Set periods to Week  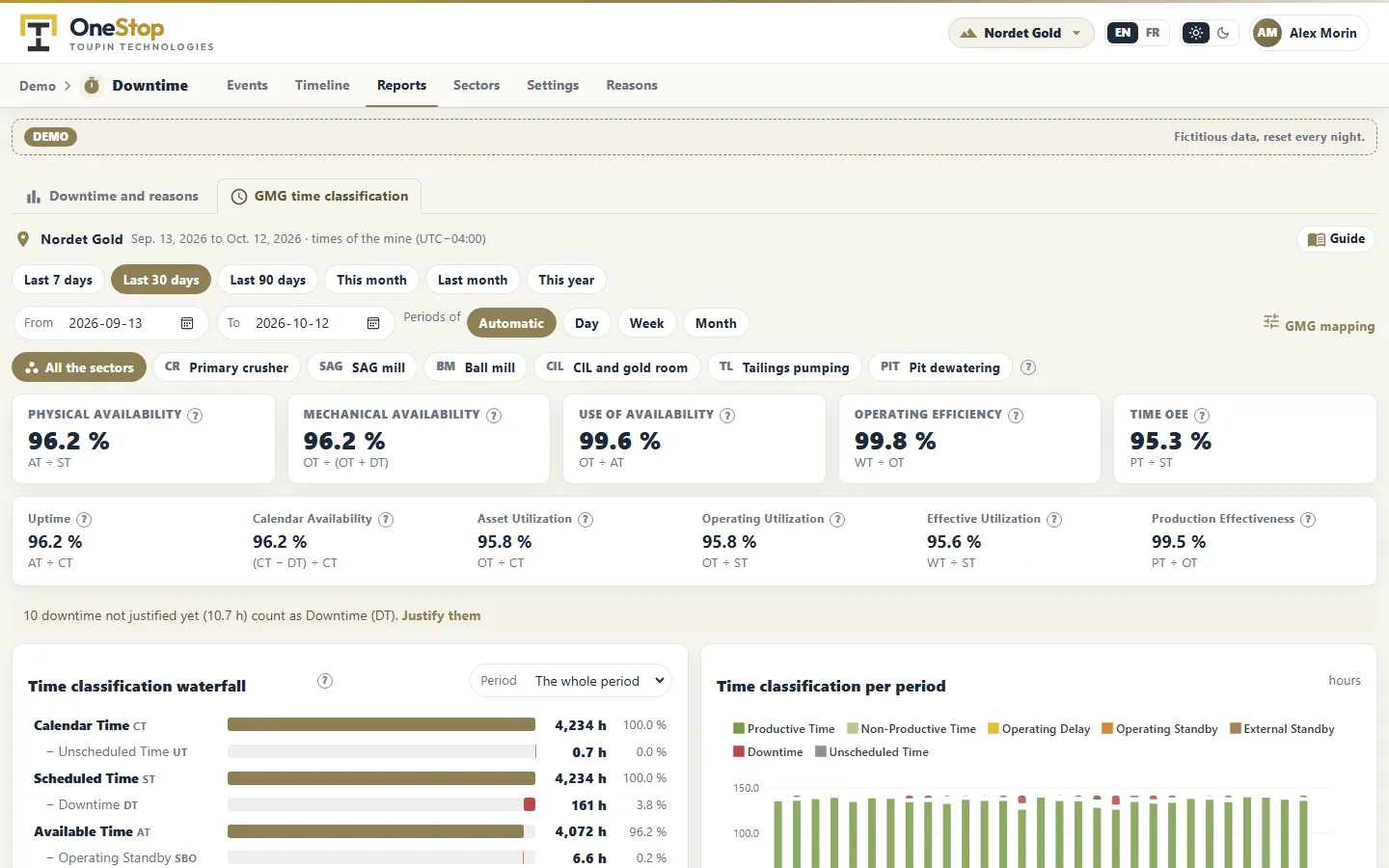point(646,323)
